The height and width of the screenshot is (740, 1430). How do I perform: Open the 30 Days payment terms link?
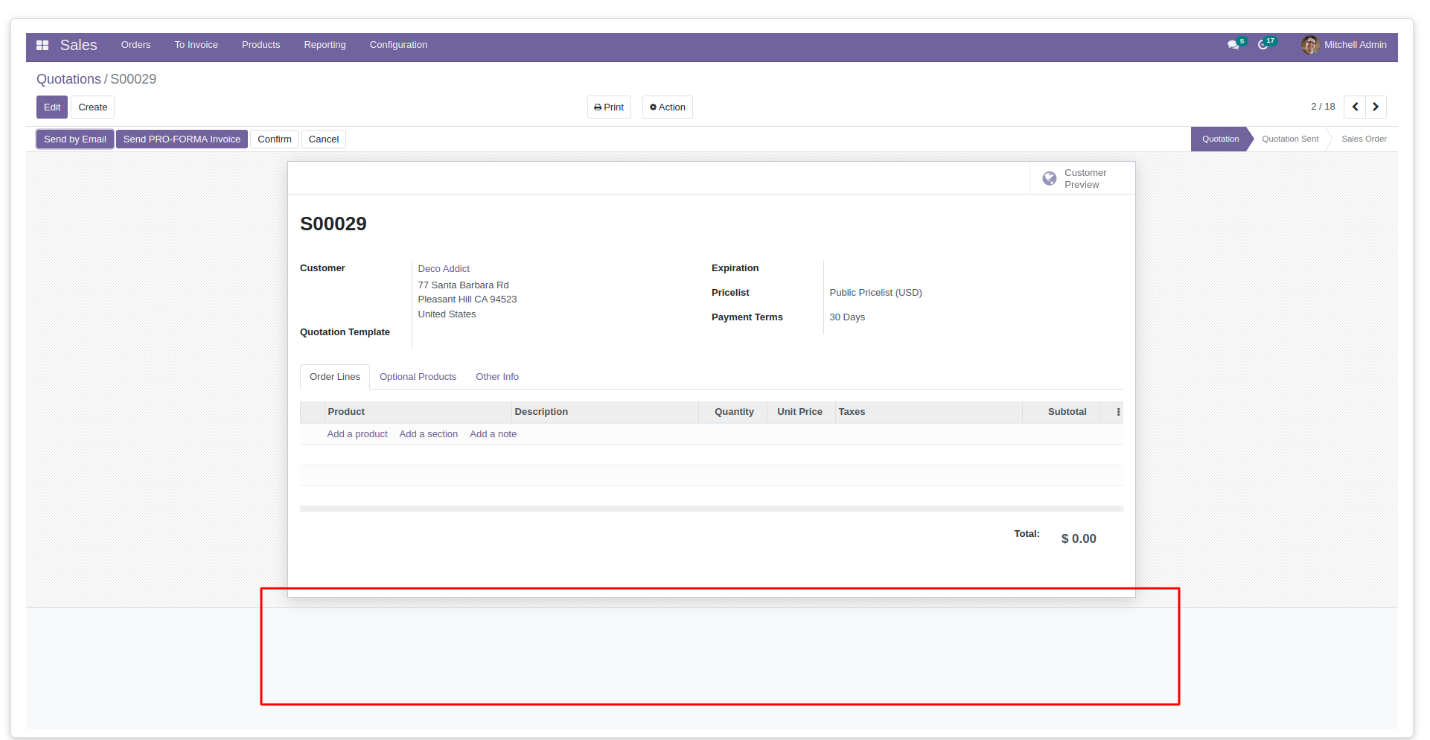847,317
